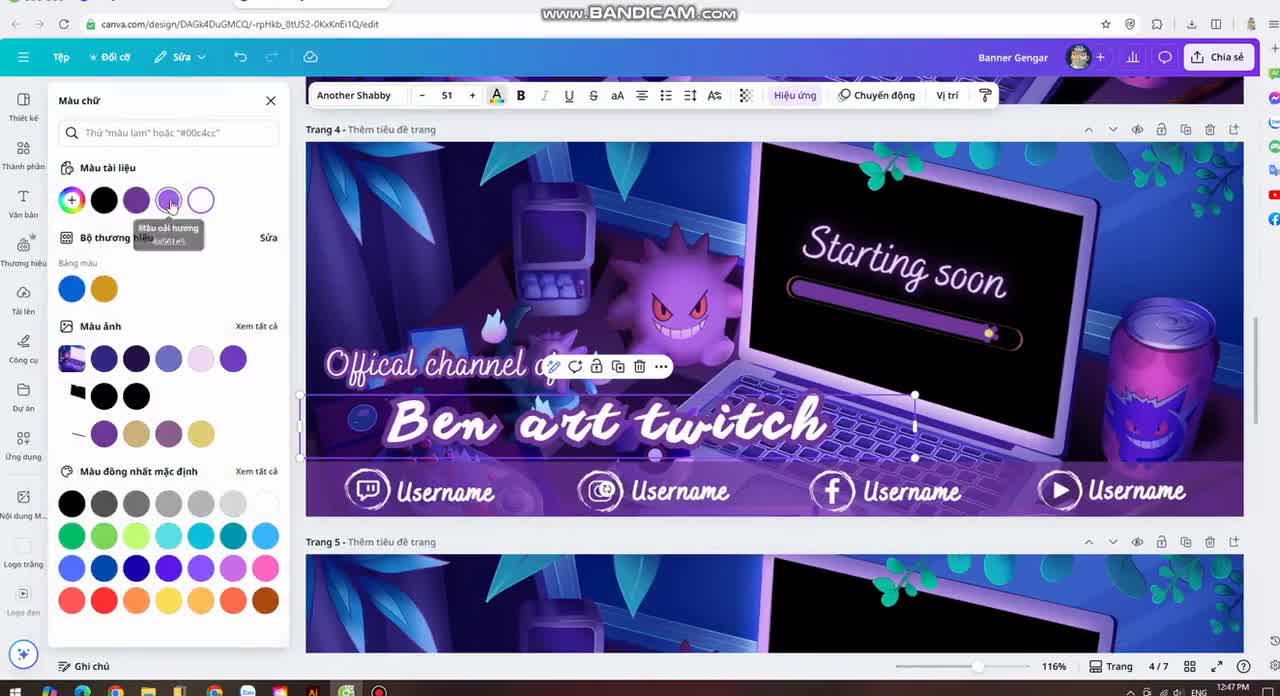The height and width of the screenshot is (696, 1280).
Task: Open the transparency control in toolbar
Action: 745,95
